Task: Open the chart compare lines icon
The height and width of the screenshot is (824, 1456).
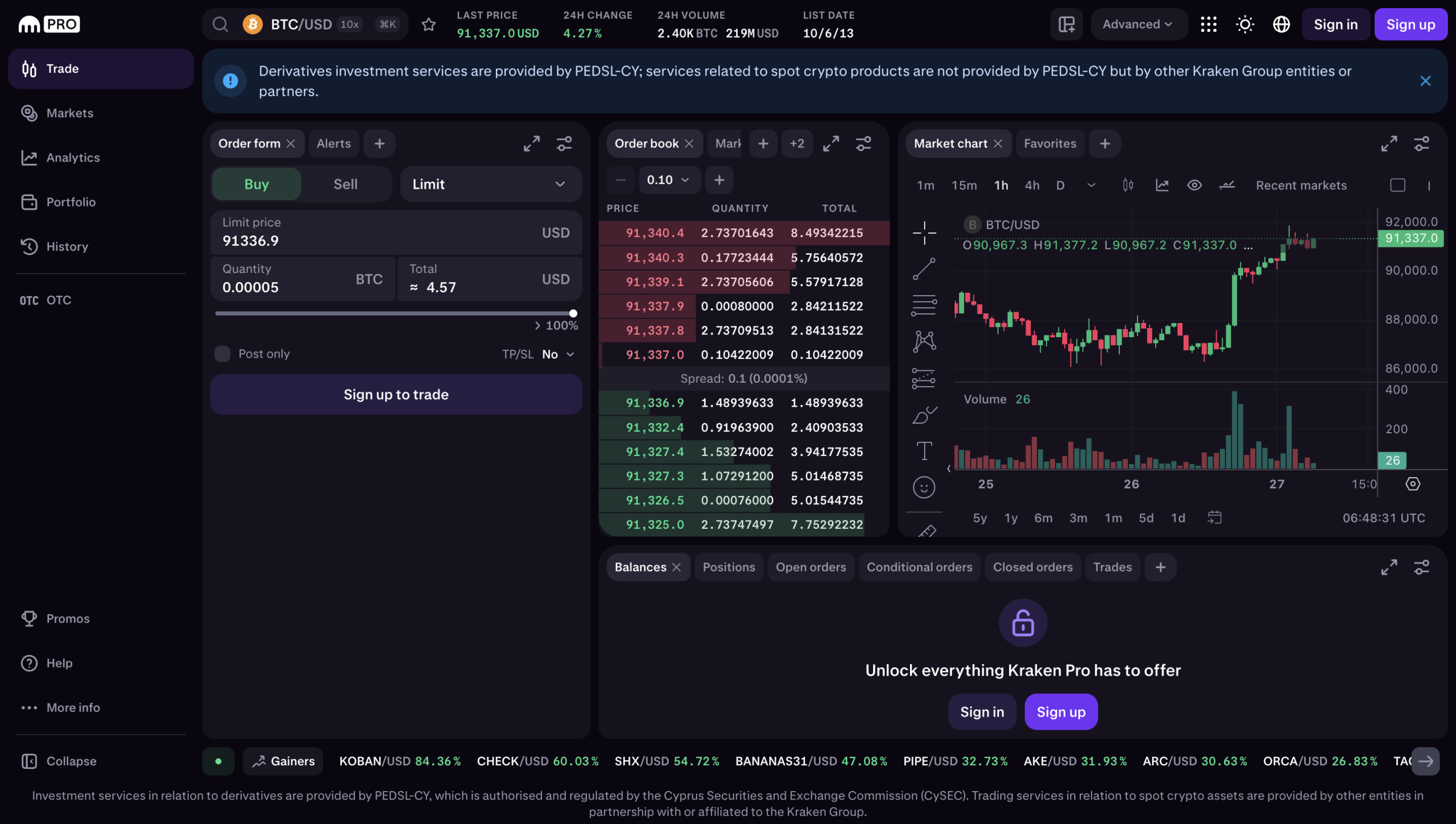Action: point(1227,185)
